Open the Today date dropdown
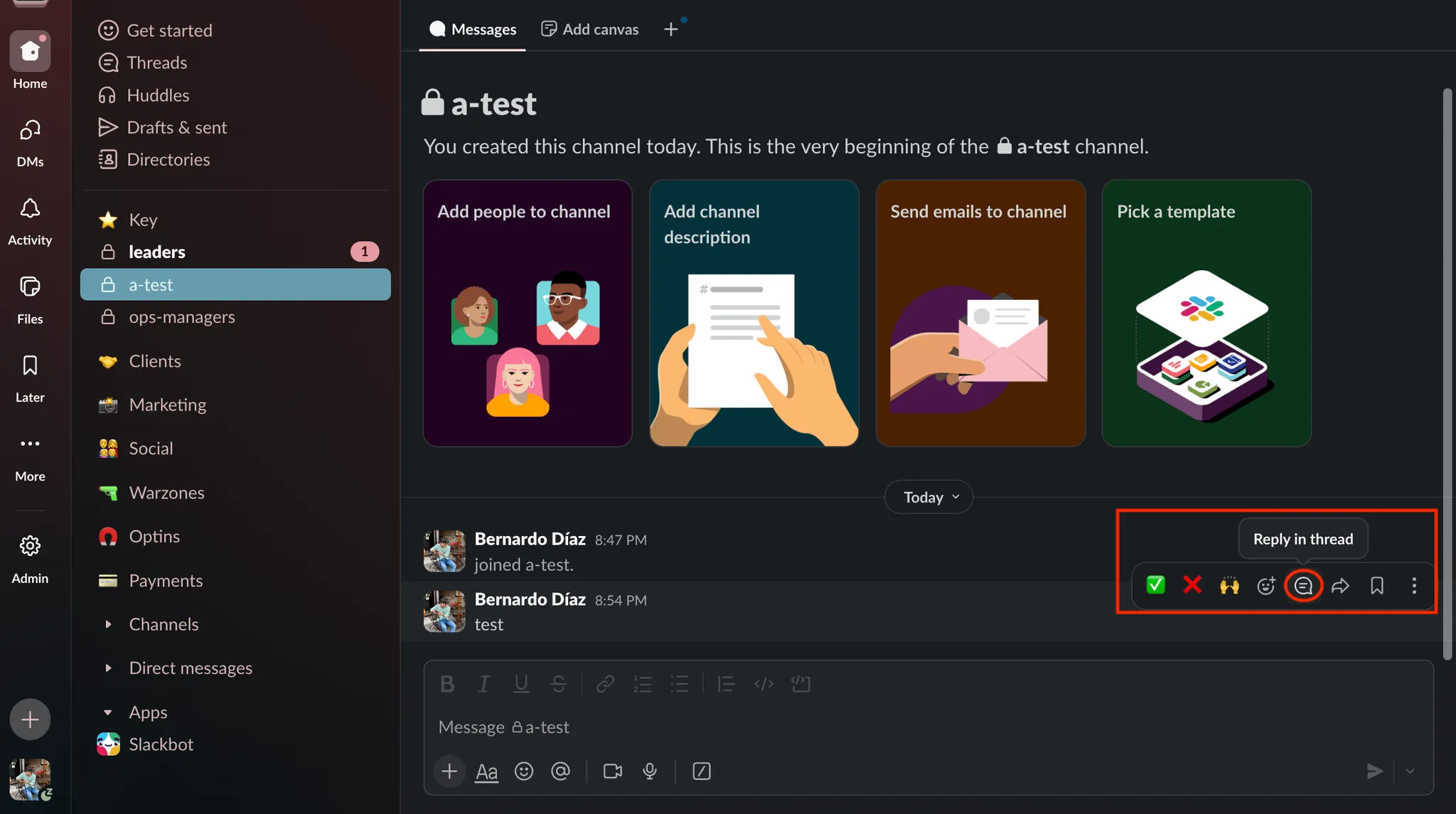The image size is (1456, 814). pos(928,498)
